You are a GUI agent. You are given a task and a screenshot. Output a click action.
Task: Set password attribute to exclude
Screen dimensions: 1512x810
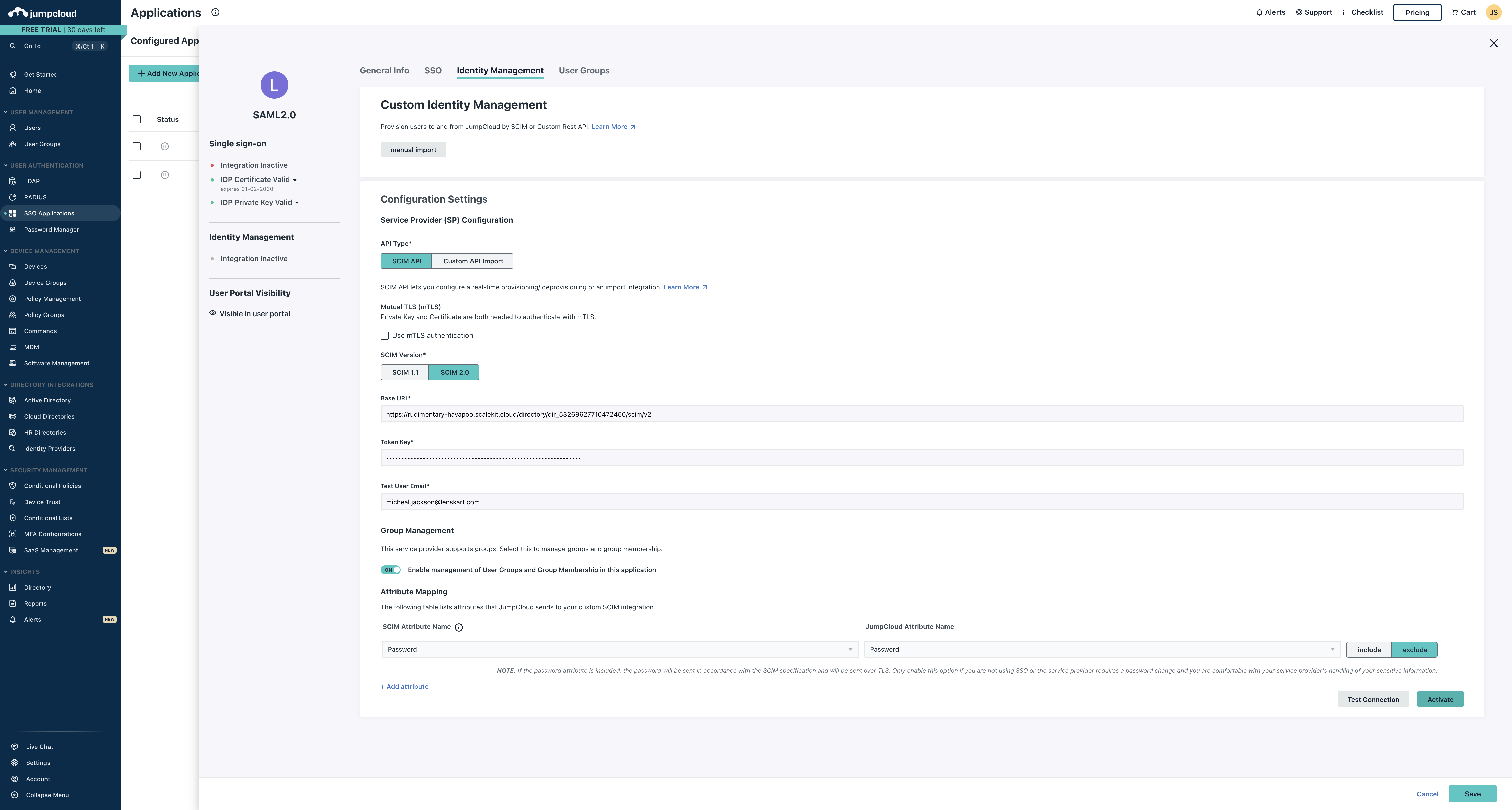coord(1414,650)
